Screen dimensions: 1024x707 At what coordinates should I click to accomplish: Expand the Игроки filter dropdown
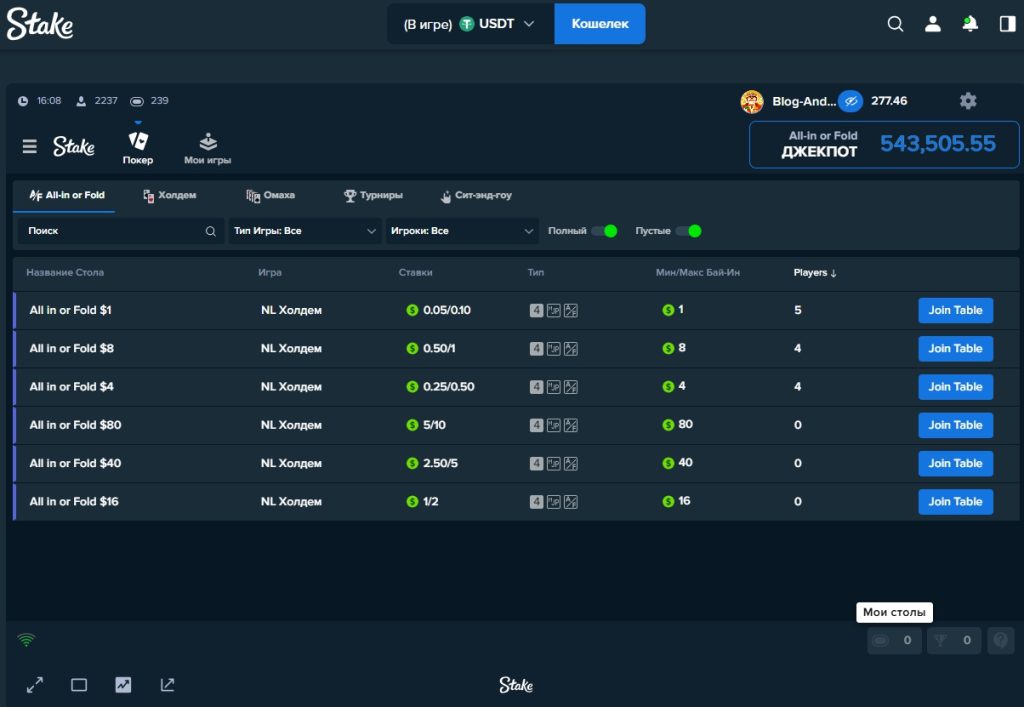coord(462,231)
